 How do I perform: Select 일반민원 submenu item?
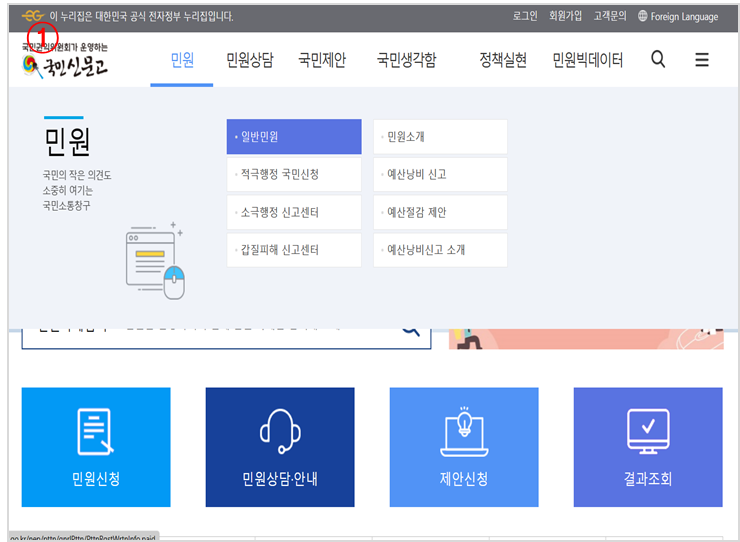click(x=294, y=137)
